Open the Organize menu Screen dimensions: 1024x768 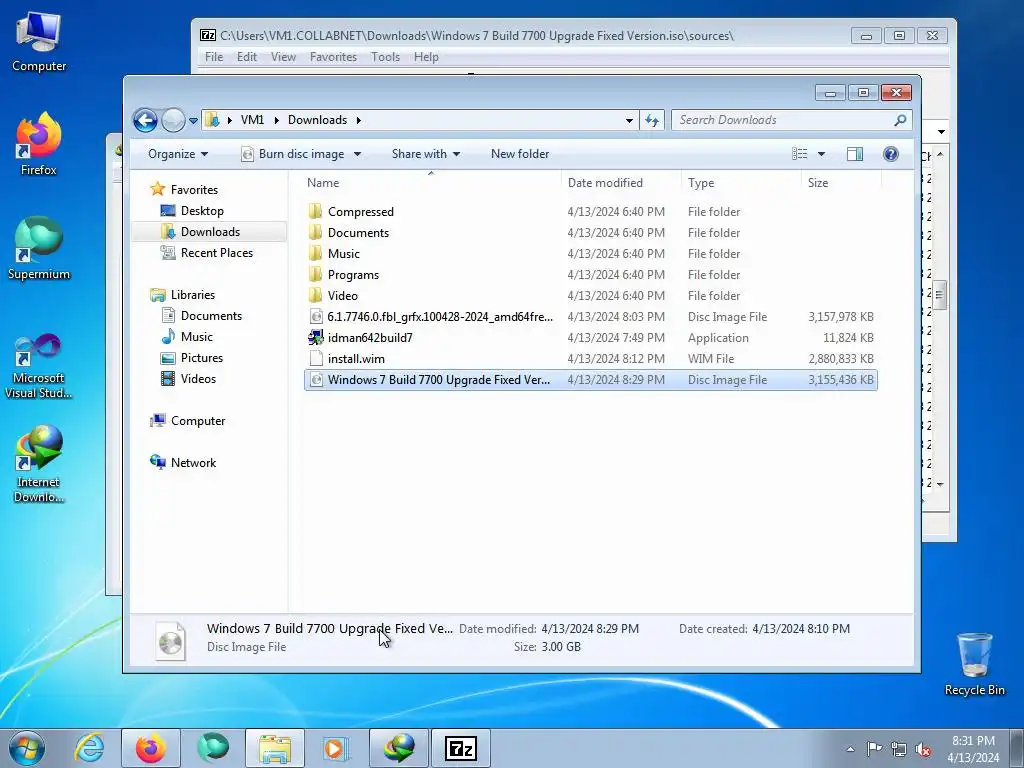coord(178,154)
